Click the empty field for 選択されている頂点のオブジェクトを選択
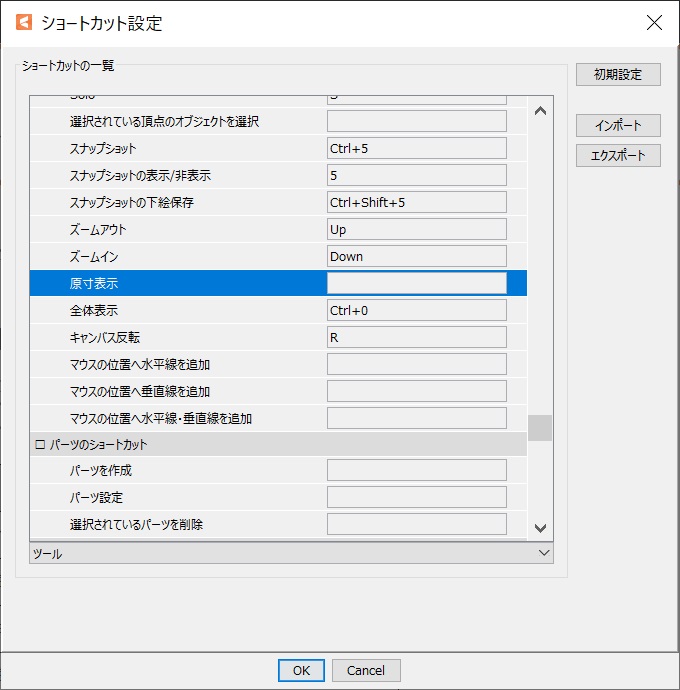Viewport: 680px width, 690px height. 416,121
